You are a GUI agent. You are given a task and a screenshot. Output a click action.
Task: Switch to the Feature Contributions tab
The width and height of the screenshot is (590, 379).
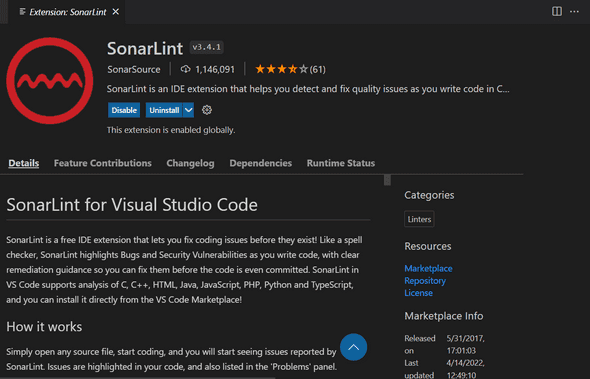(x=102, y=163)
